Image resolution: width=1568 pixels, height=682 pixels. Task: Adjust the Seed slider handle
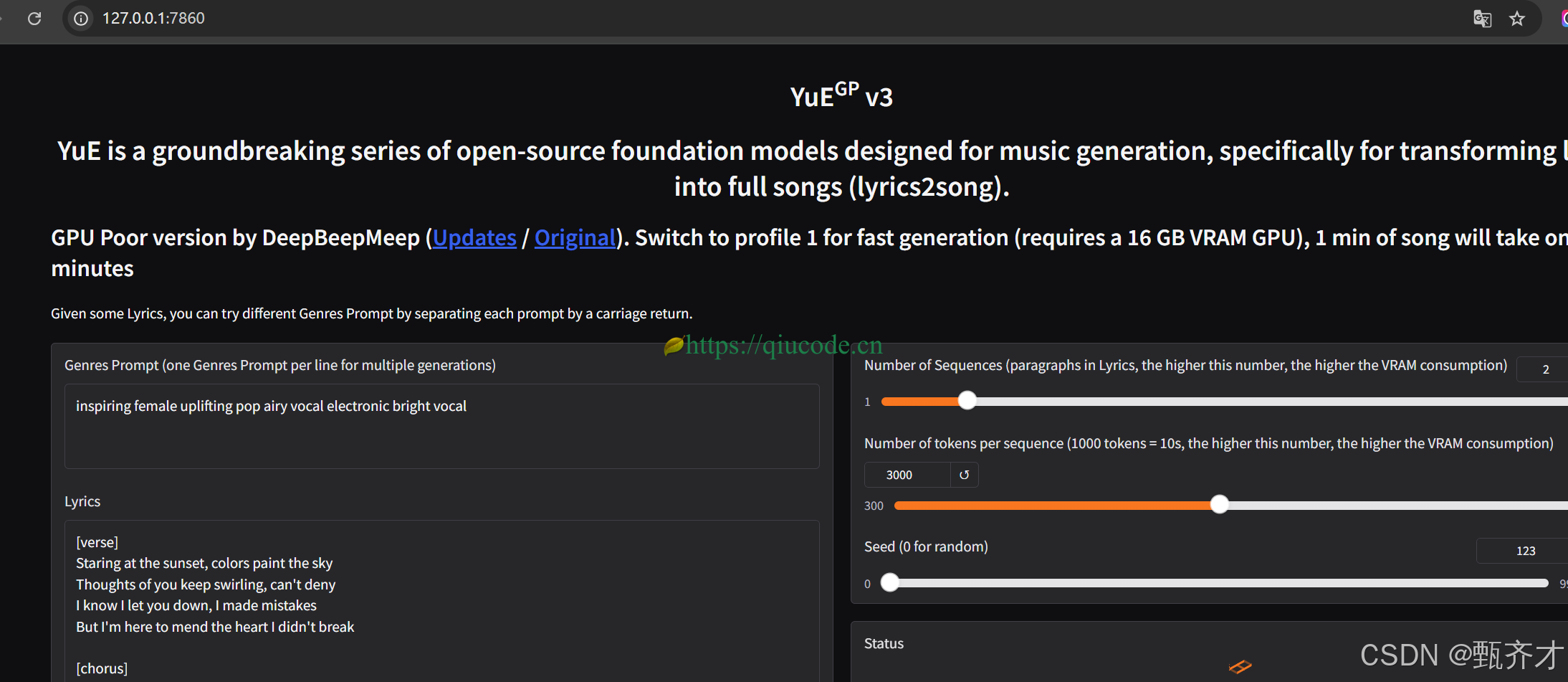point(890,583)
